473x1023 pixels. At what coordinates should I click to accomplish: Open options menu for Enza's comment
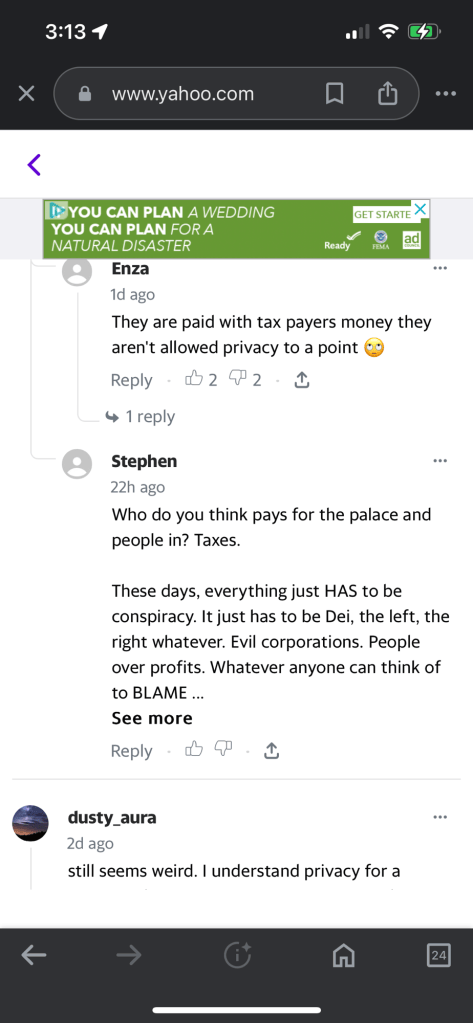(x=440, y=267)
